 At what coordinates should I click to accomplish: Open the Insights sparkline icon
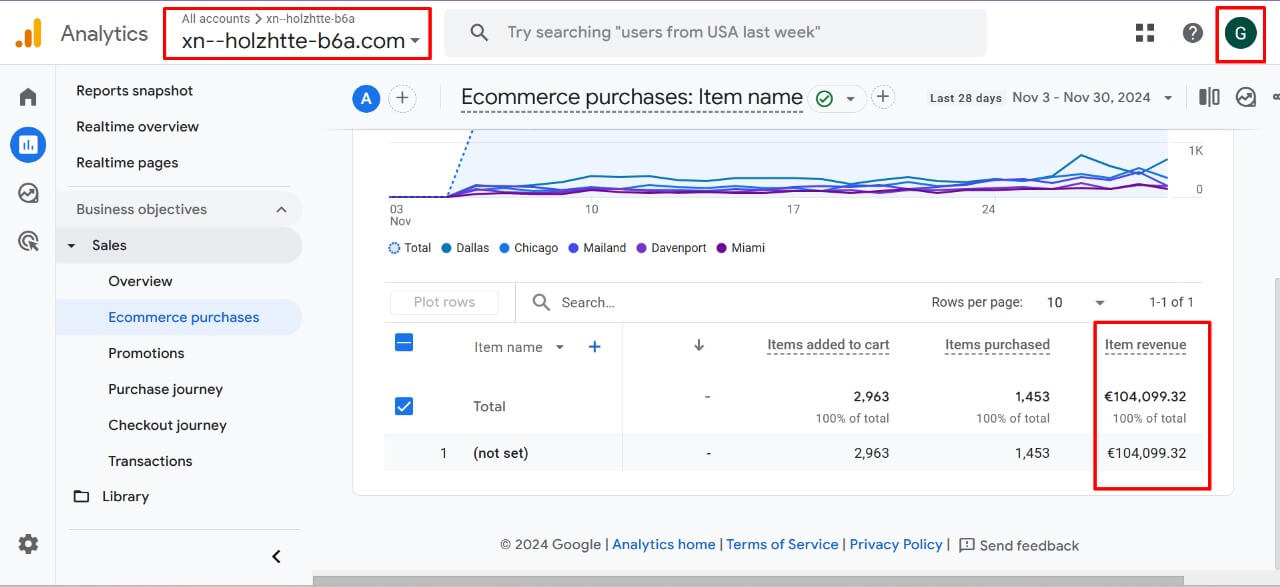coord(1246,97)
